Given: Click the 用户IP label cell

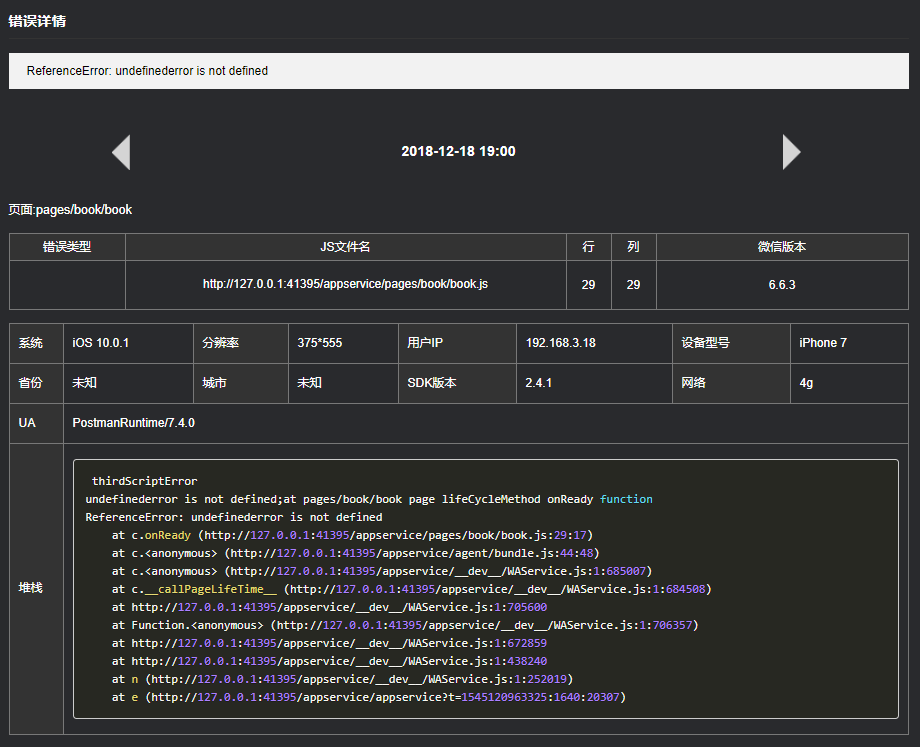Looking at the screenshot, I should (x=457, y=343).
